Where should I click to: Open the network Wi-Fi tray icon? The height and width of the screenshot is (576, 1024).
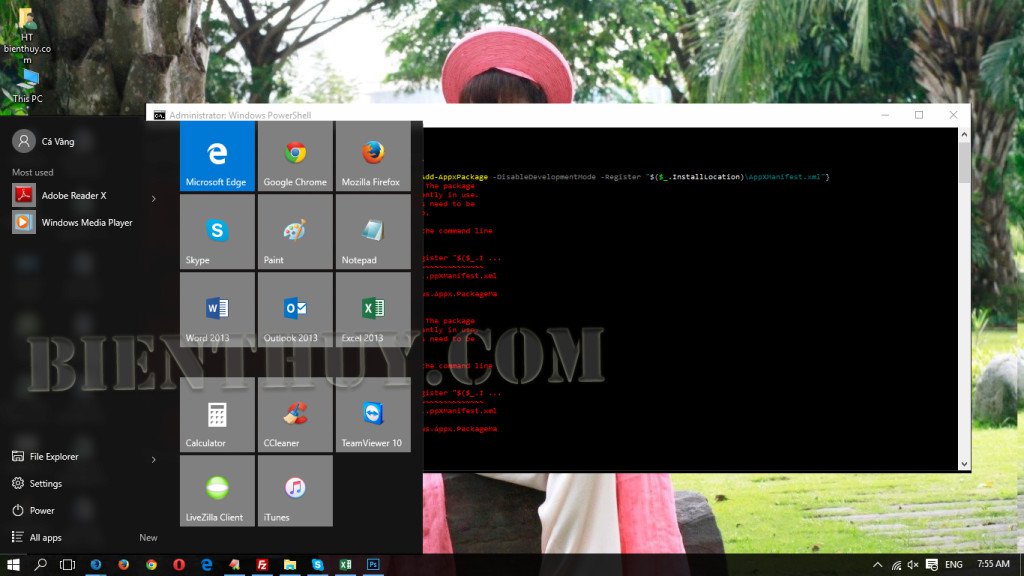[x=897, y=565]
